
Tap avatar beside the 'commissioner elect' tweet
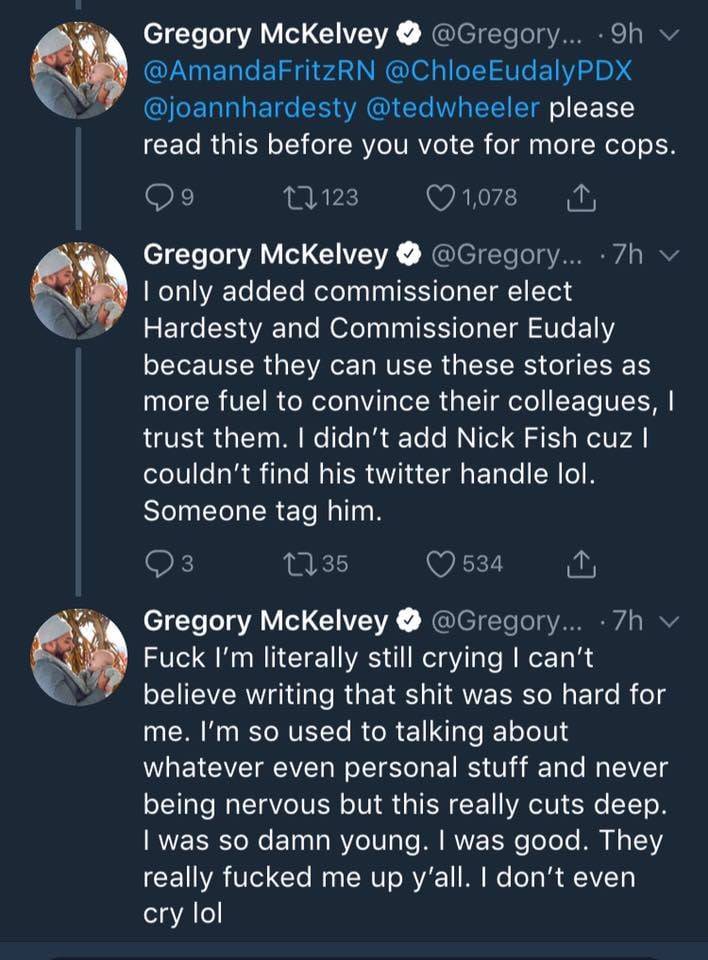click(78, 291)
